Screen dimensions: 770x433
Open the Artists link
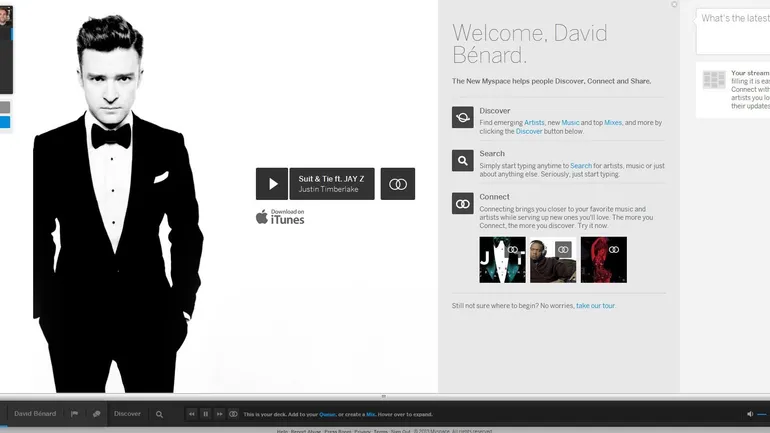click(534, 123)
